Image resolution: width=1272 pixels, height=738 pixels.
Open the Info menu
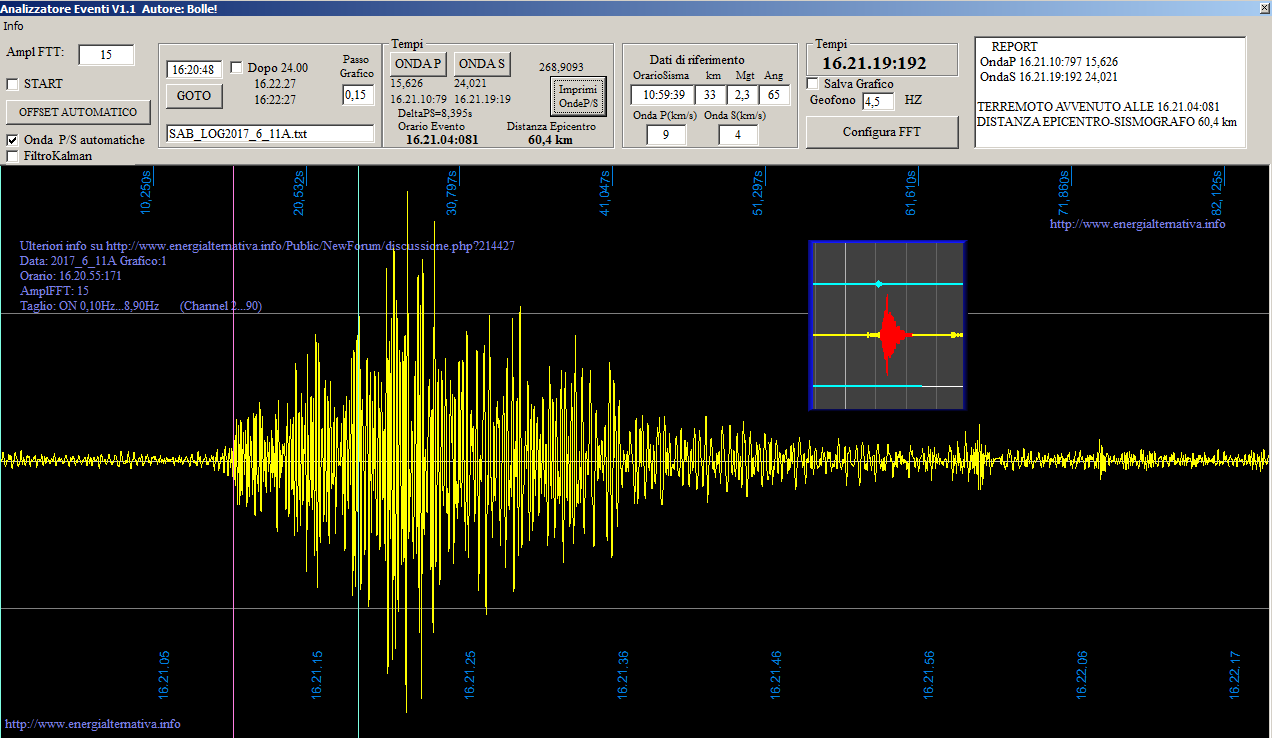coord(13,26)
